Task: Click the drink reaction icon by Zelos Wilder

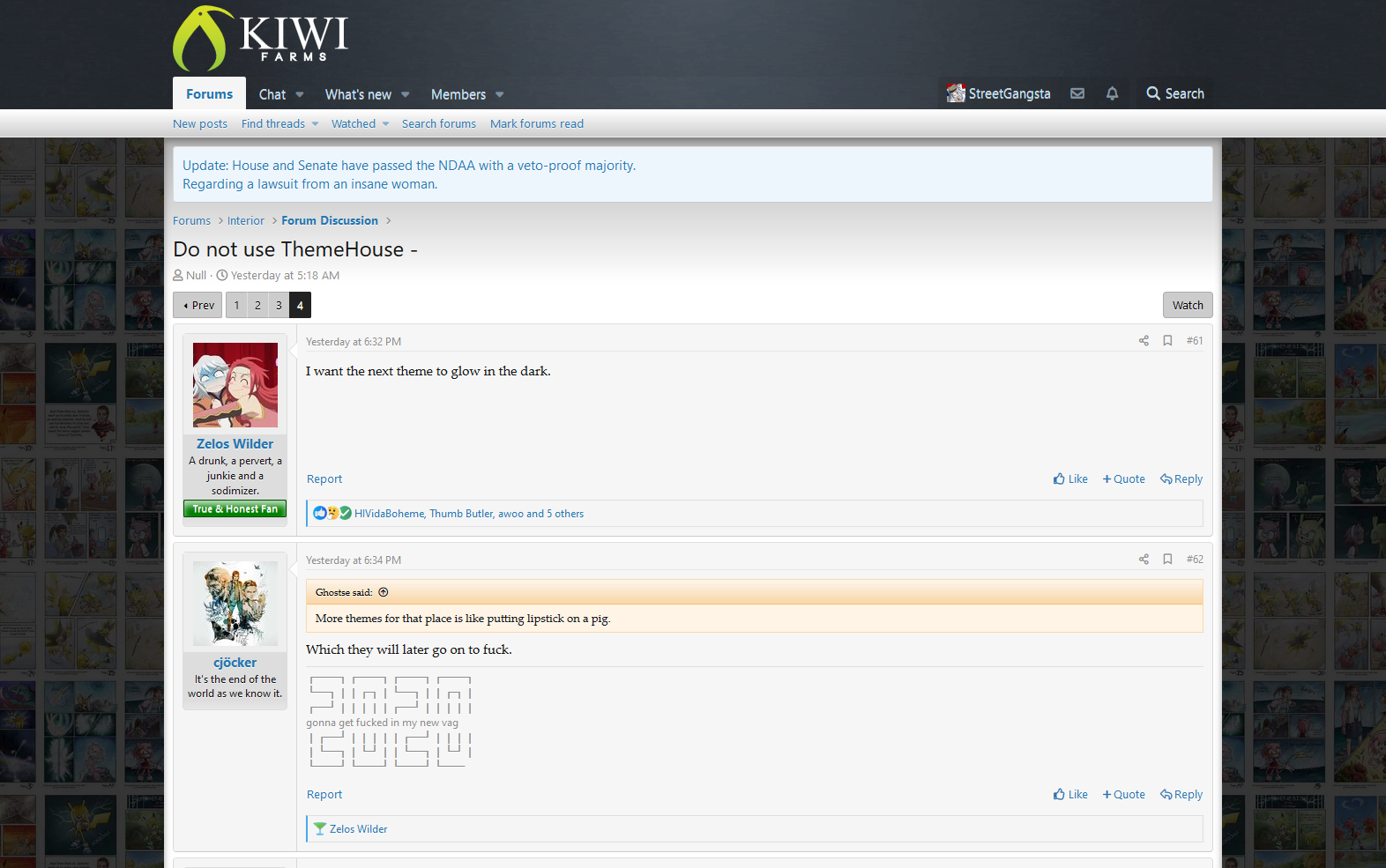Action: pyautogui.click(x=320, y=829)
